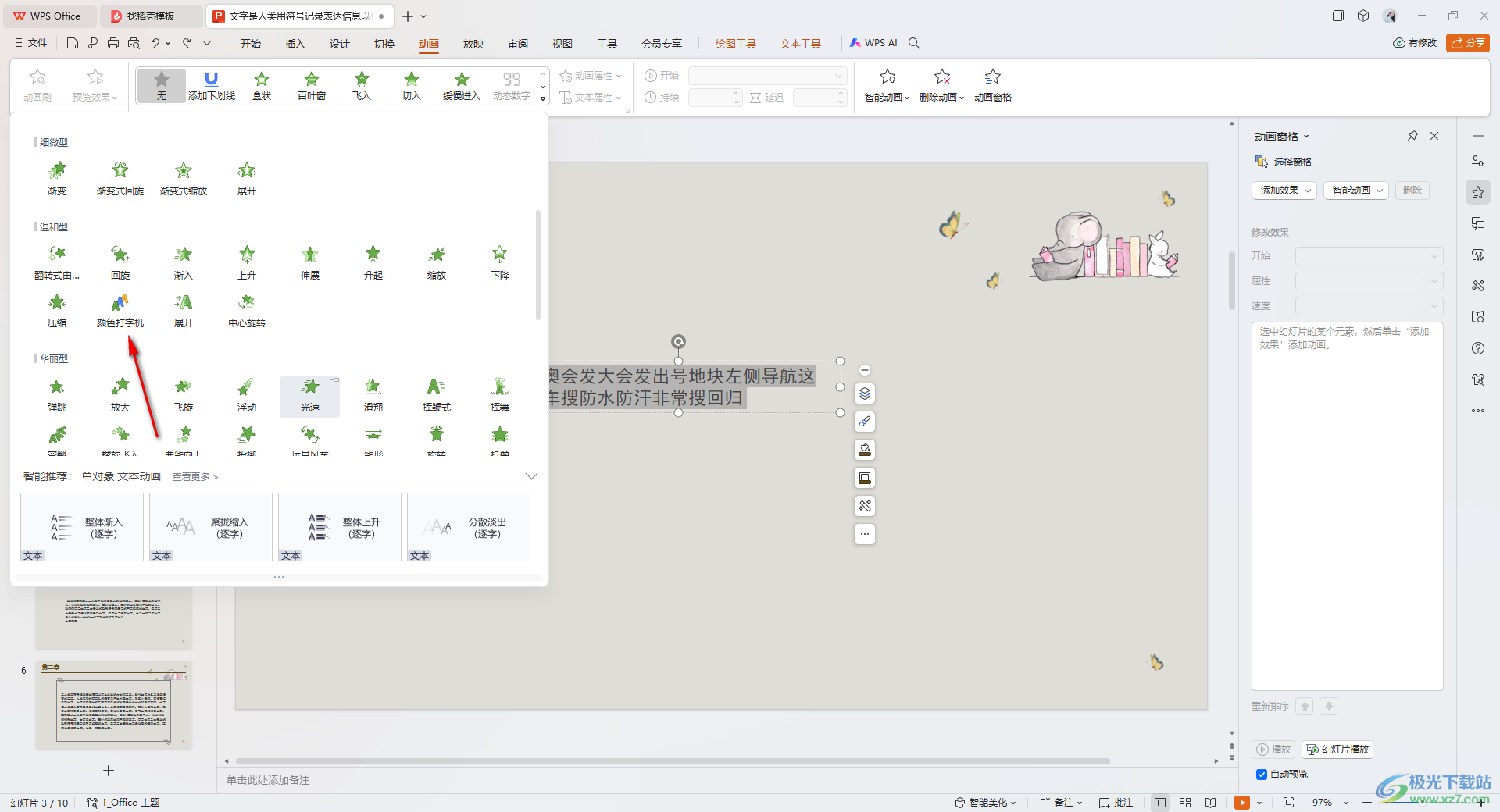Switch to the 切换 transitions tab
This screenshot has height=812, width=1500.
tap(384, 44)
